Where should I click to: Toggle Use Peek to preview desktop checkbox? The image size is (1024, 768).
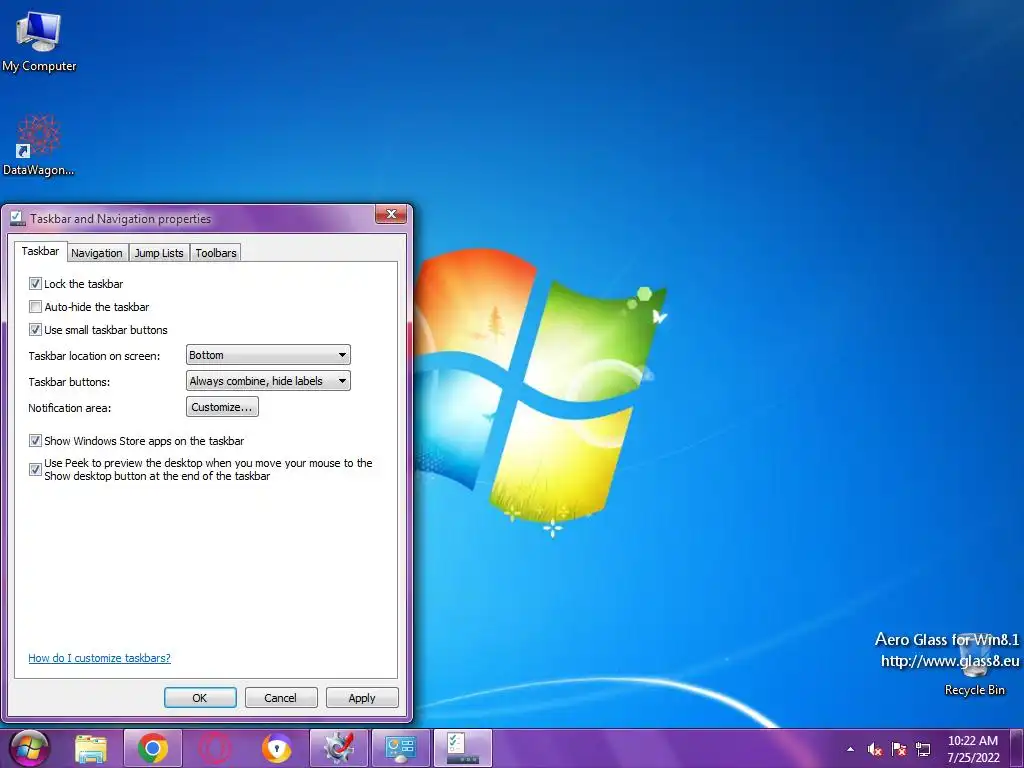coord(35,470)
